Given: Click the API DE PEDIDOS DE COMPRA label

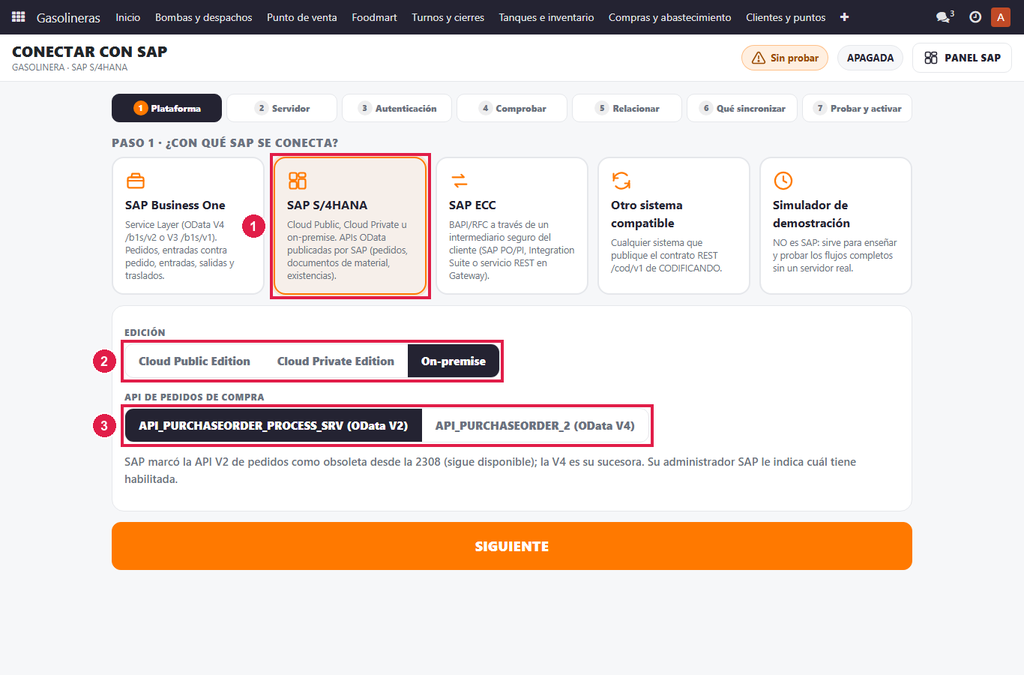Looking at the screenshot, I should pyautogui.click(x=195, y=397).
